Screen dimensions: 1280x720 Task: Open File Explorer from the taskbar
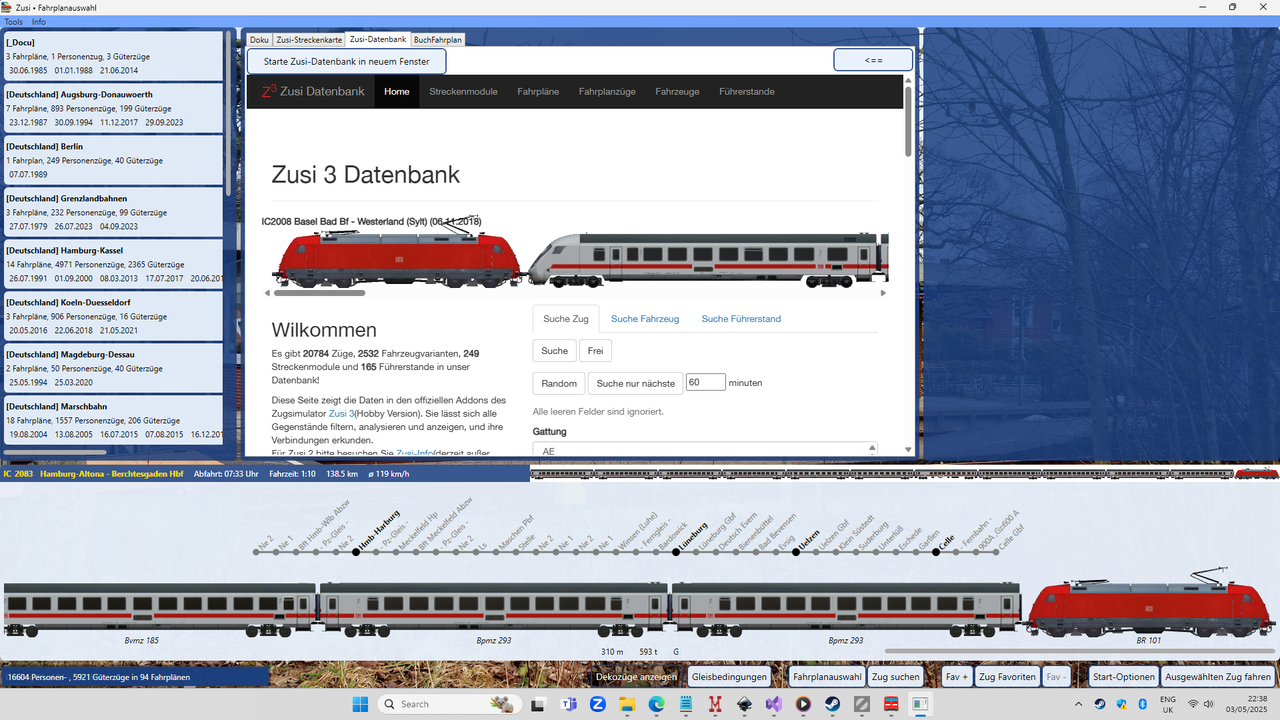click(627, 704)
